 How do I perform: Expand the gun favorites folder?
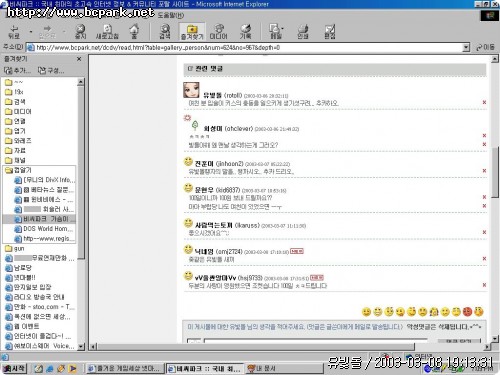pyautogui.click(x=15, y=248)
